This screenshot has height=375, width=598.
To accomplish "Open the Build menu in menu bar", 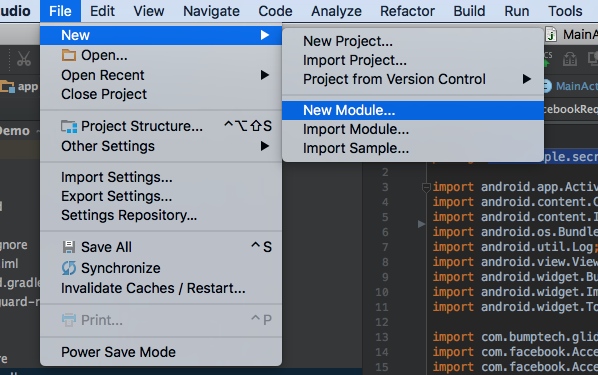I will click(x=469, y=11).
